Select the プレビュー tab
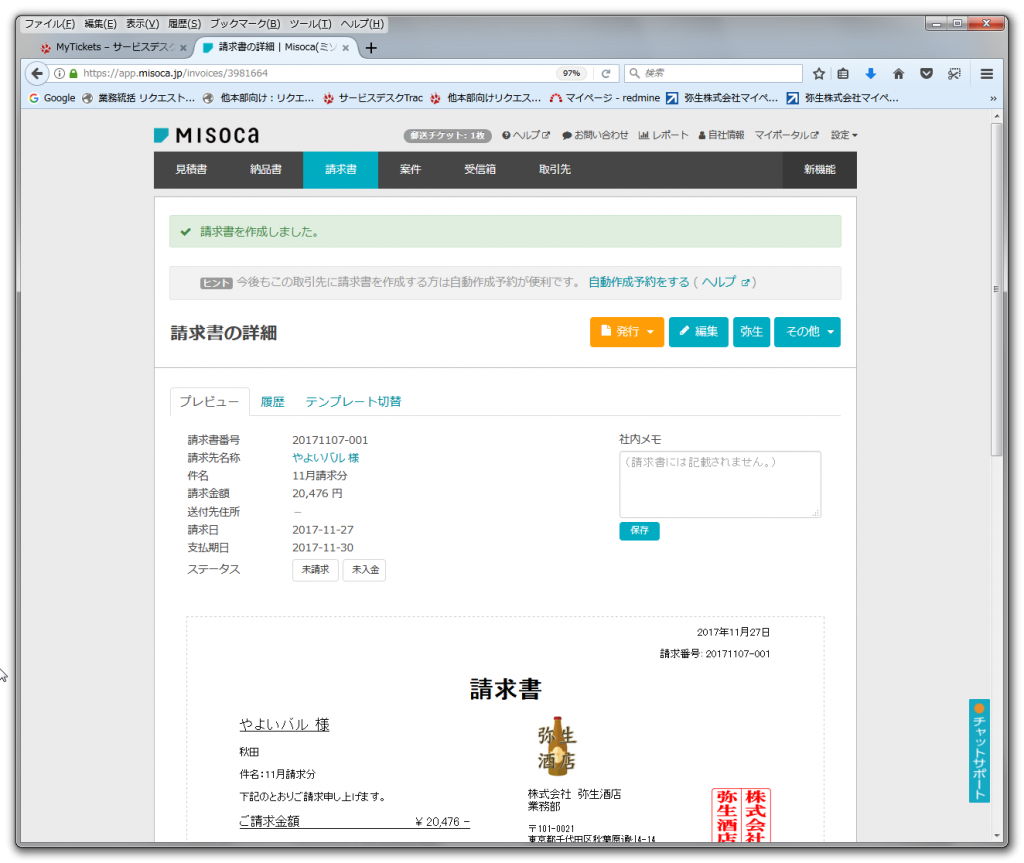1024x863 pixels. click(x=210, y=402)
